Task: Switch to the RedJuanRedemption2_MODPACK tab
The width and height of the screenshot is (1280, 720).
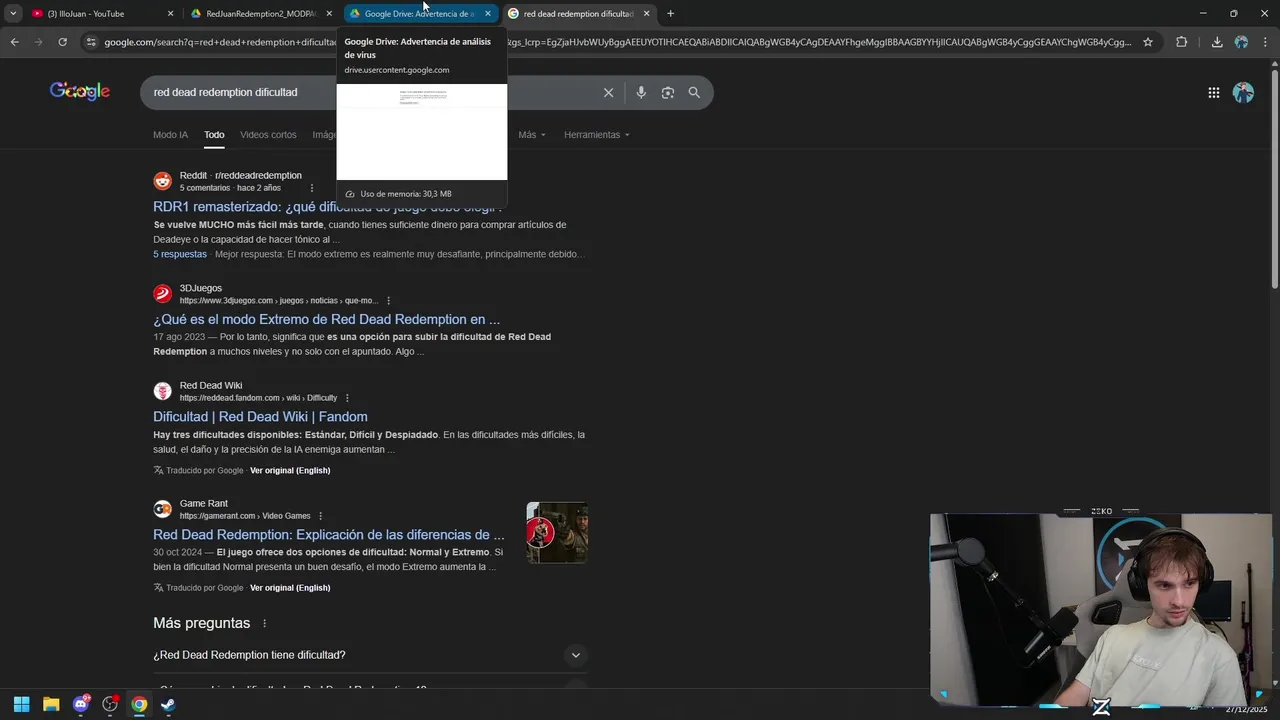Action: 262,14
